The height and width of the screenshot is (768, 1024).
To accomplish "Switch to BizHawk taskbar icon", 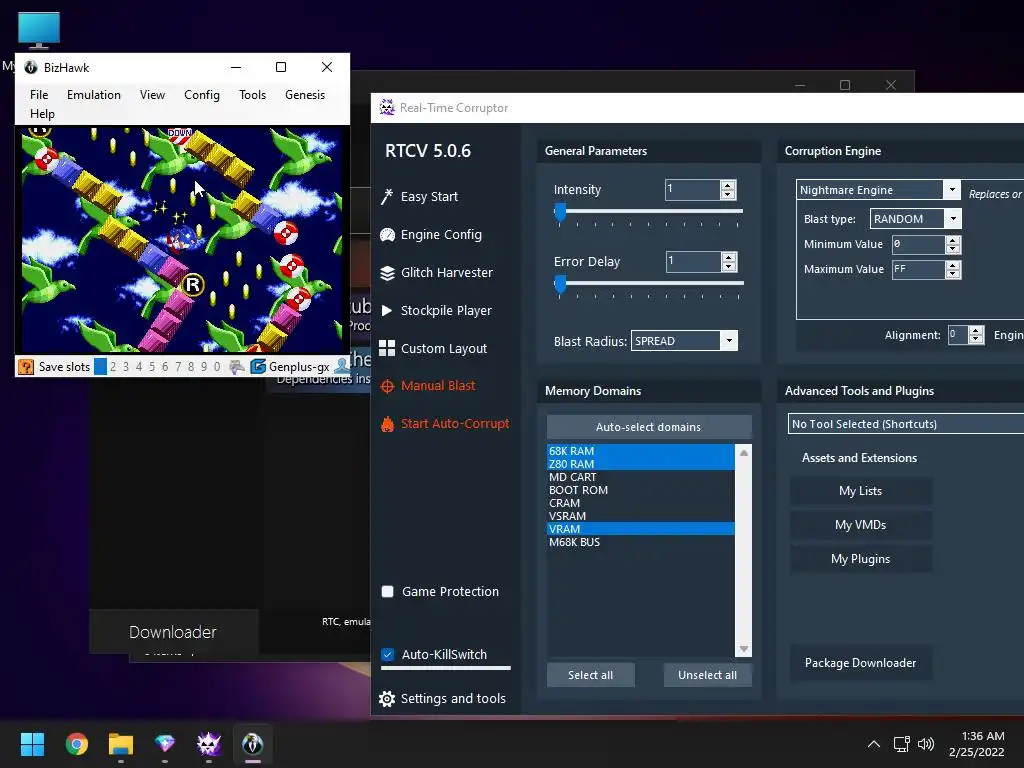I will (253, 744).
